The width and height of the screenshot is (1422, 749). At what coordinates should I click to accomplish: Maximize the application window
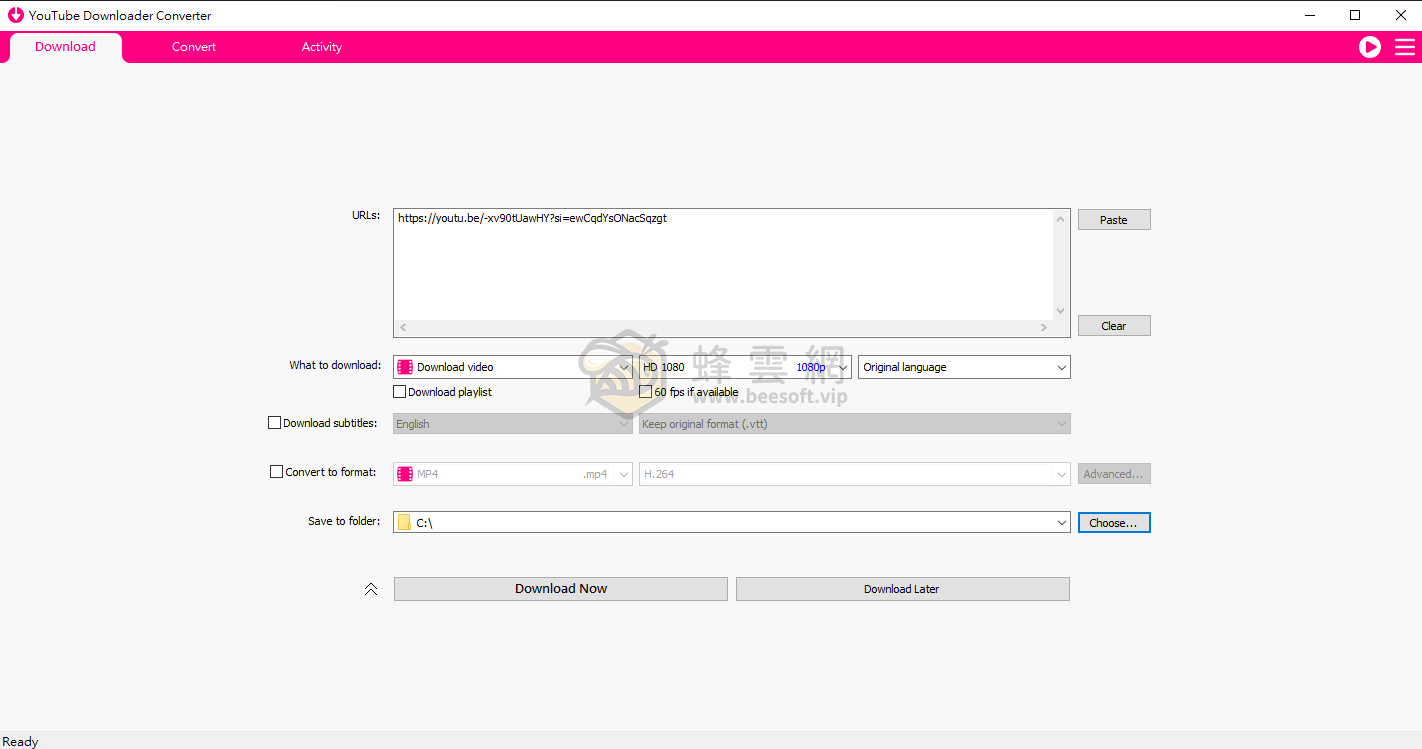click(x=1355, y=15)
